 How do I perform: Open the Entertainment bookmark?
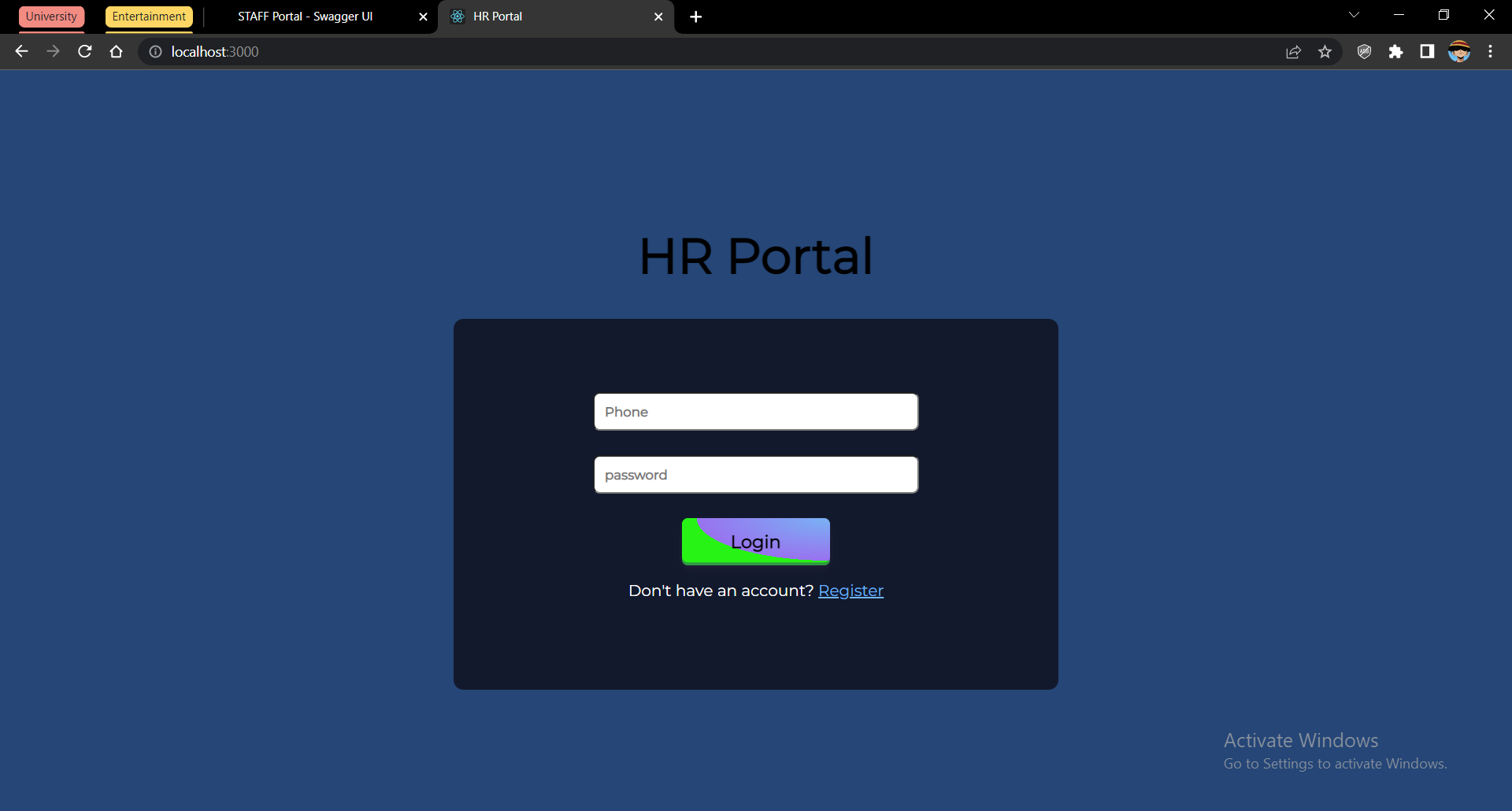point(148,16)
